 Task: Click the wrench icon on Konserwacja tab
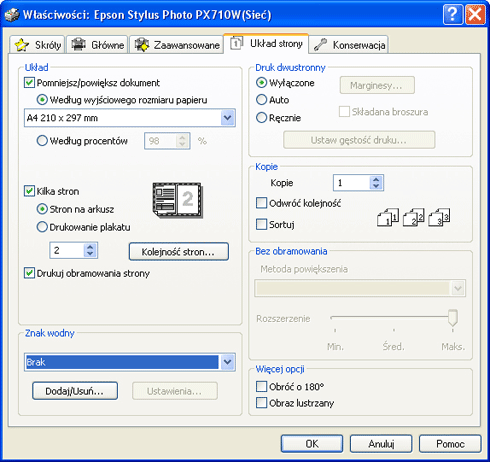click(x=320, y=45)
